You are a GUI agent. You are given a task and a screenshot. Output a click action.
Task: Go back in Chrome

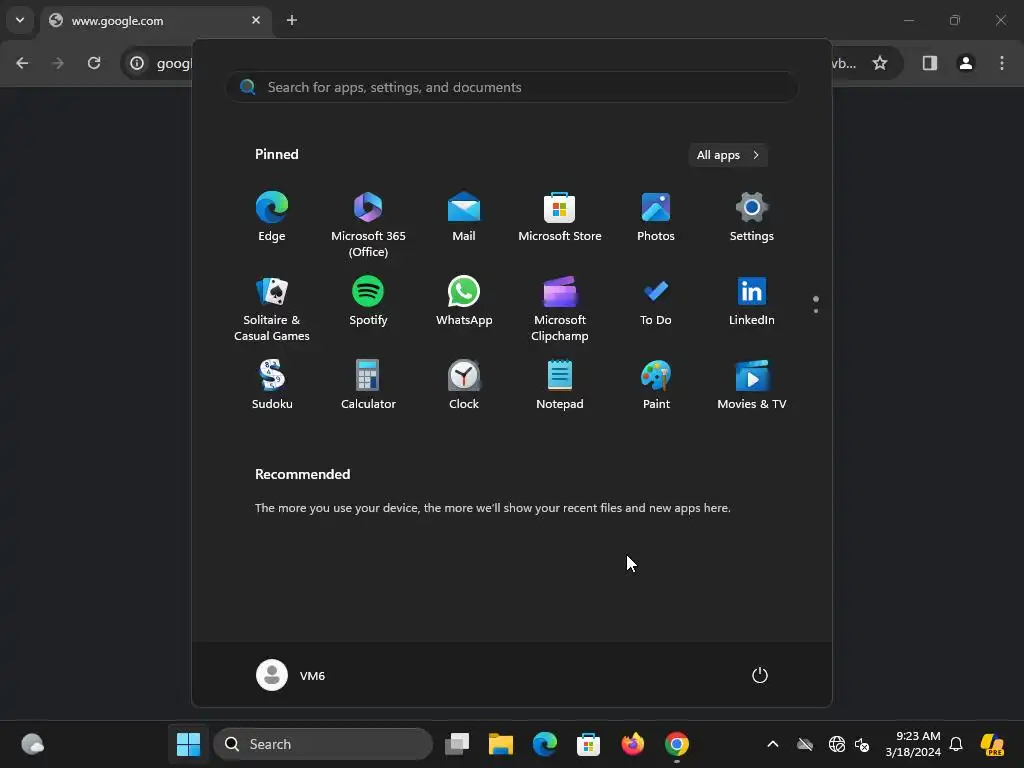click(22, 63)
